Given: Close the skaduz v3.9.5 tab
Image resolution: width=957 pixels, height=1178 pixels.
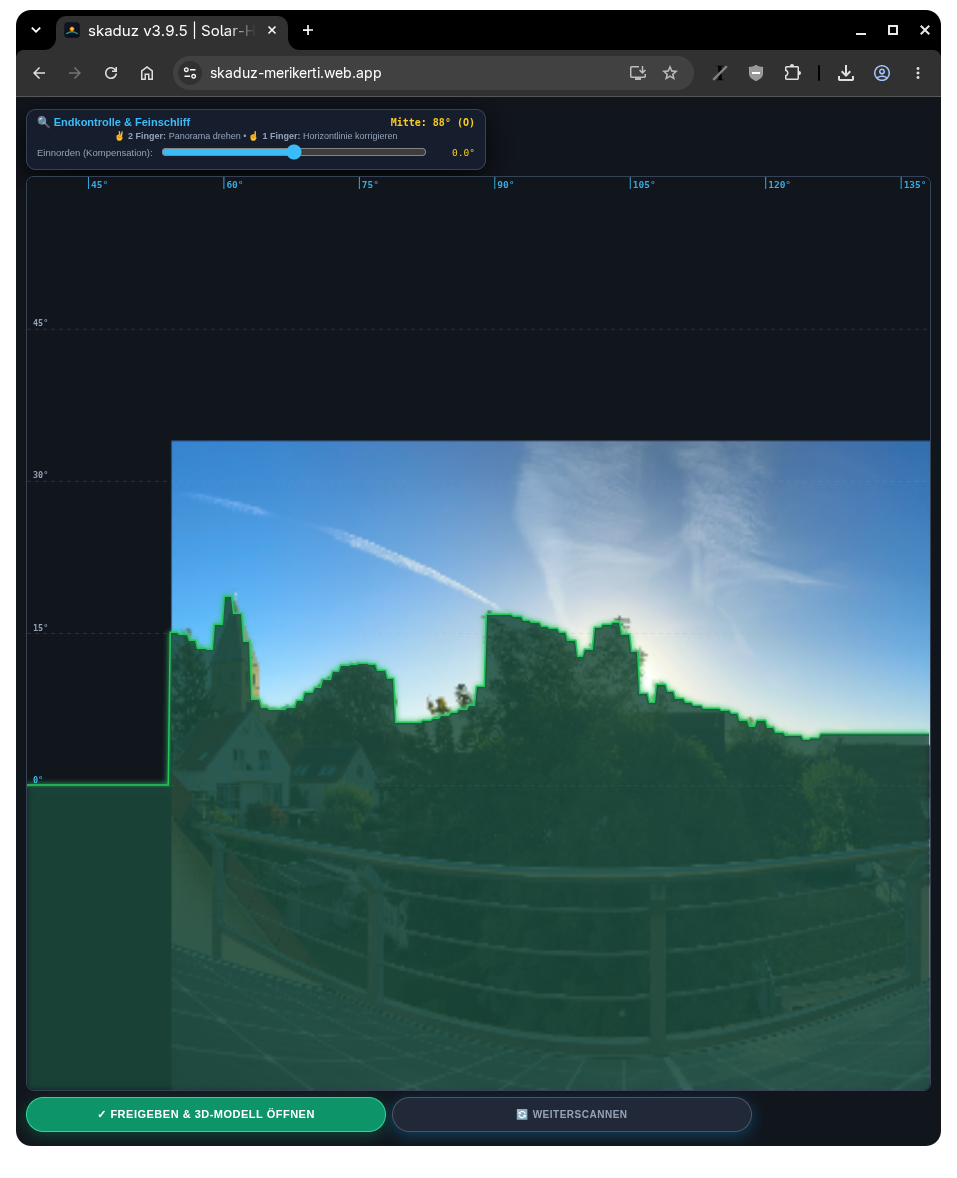Looking at the screenshot, I should click(x=272, y=30).
